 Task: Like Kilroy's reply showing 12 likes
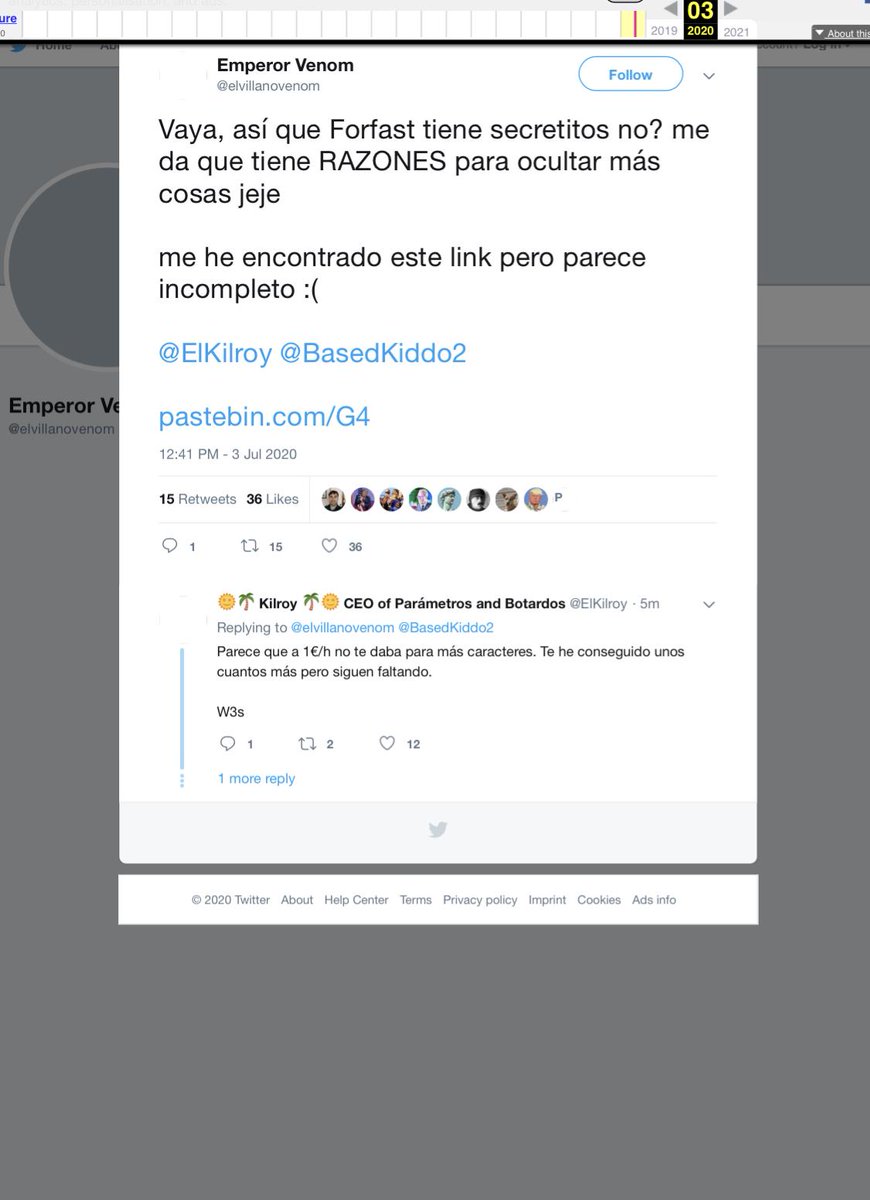(x=387, y=743)
